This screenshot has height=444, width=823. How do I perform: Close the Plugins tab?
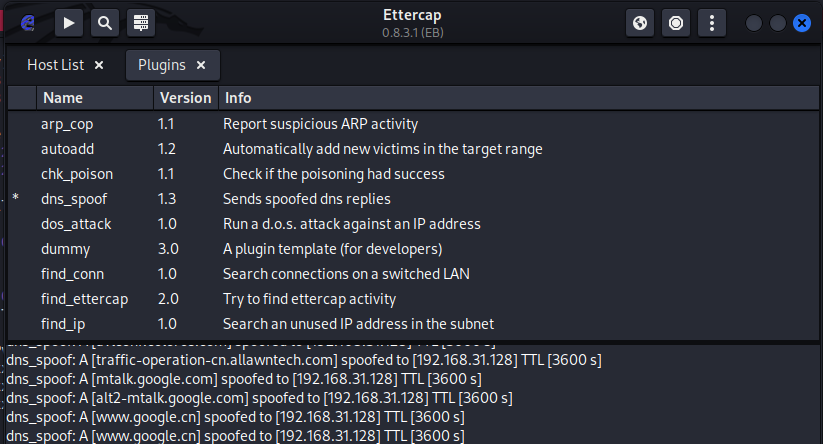pos(201,65)
